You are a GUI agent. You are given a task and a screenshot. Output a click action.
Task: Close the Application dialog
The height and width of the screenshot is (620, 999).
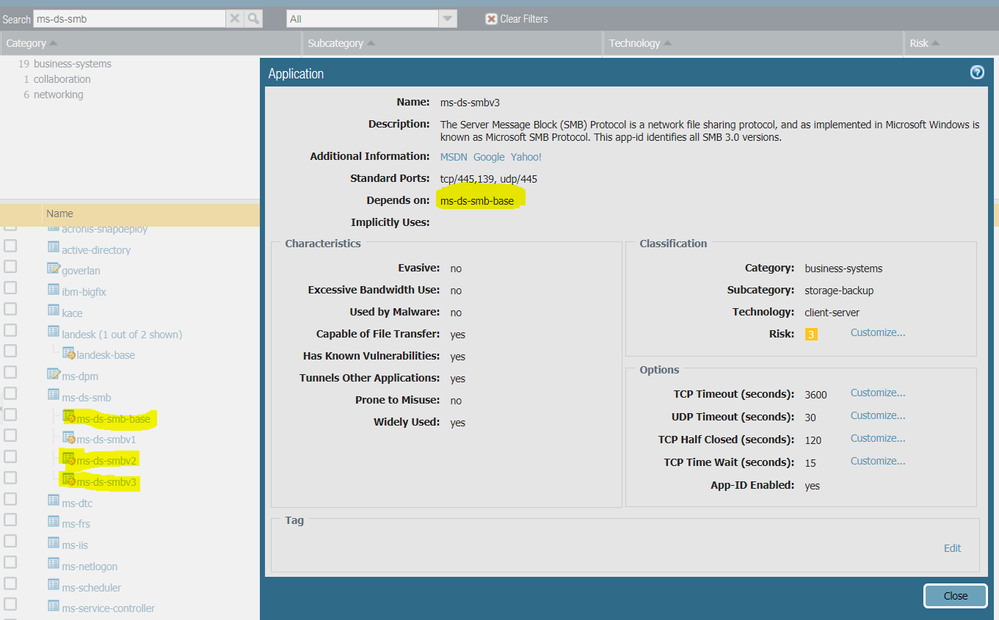pos(955,596)
